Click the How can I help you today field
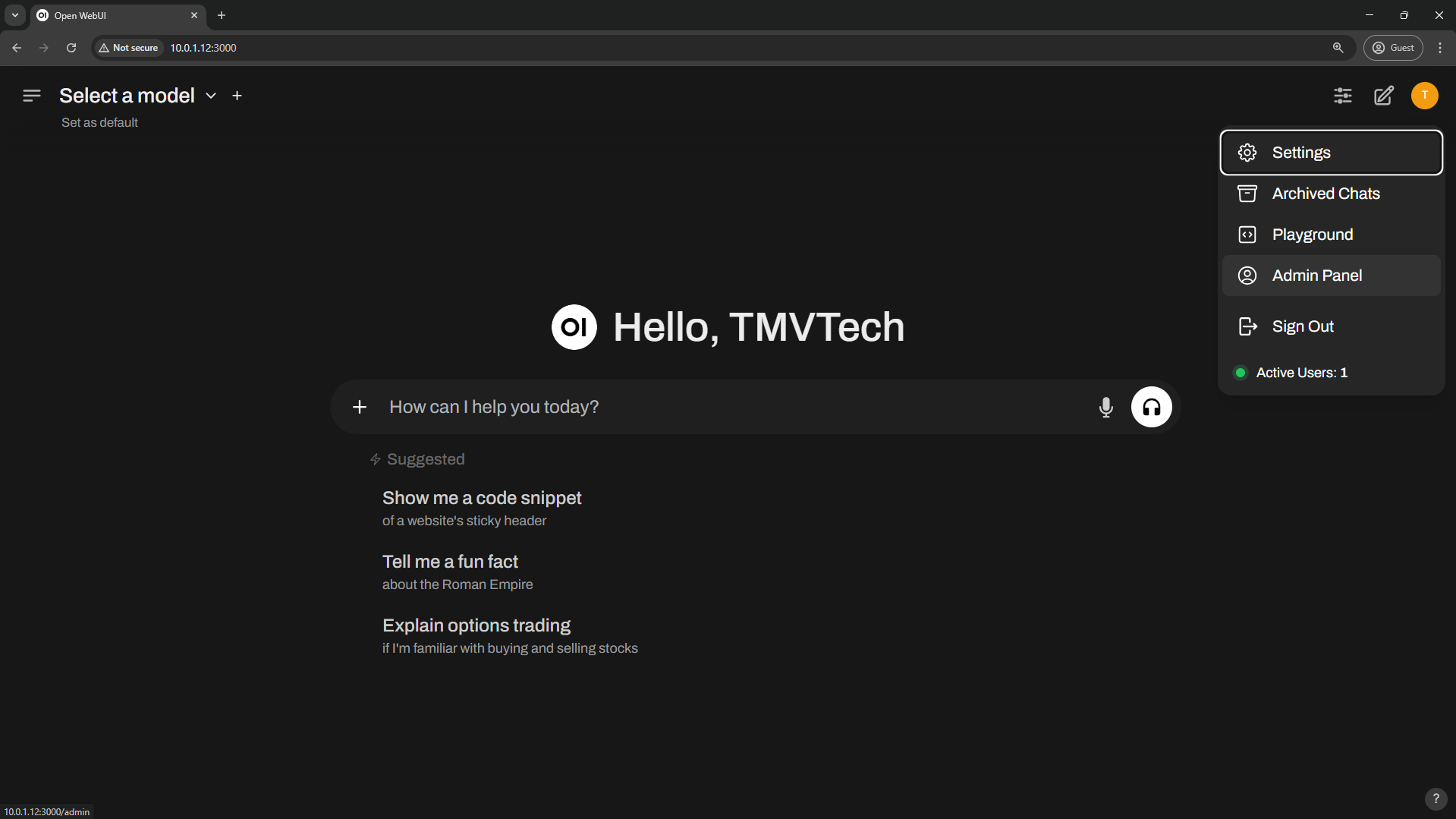 pyautogui.click(x=683, y=407)
